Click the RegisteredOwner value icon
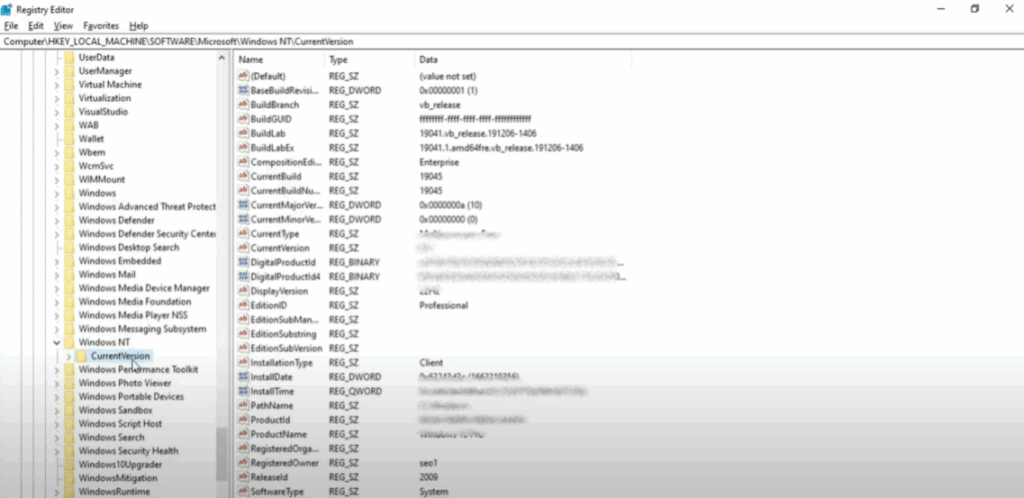The image size is (1024, 498). pos(244,463)
